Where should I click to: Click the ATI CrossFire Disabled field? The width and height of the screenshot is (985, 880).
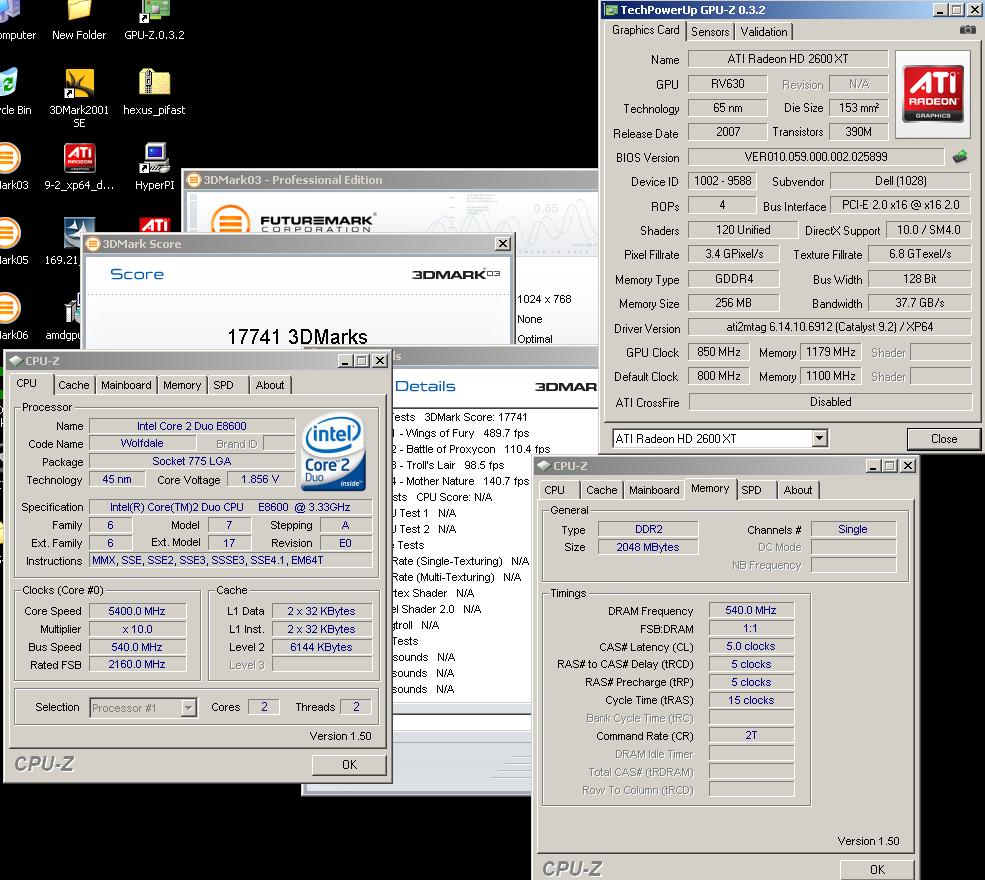[830, 402]
